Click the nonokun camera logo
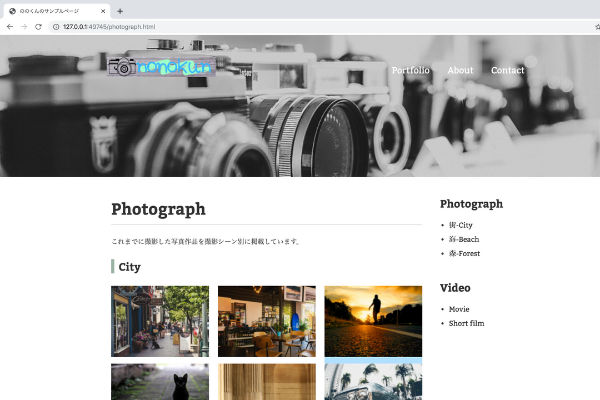 point(161,67)
